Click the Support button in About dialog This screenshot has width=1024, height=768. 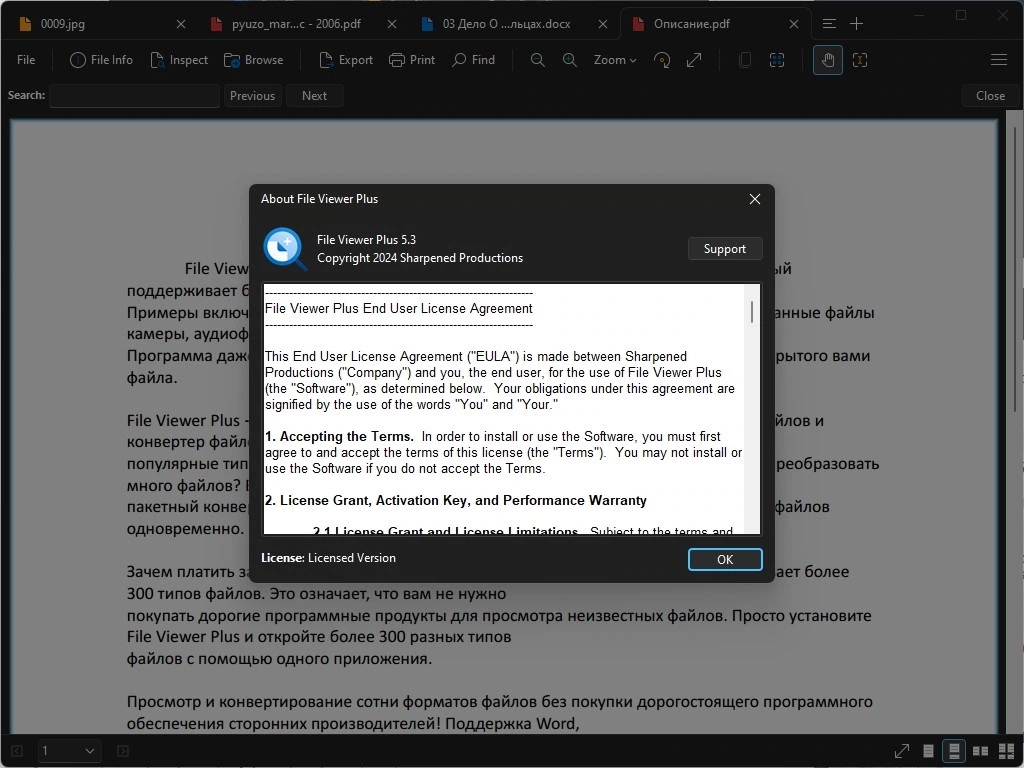(x=724, y=249)
